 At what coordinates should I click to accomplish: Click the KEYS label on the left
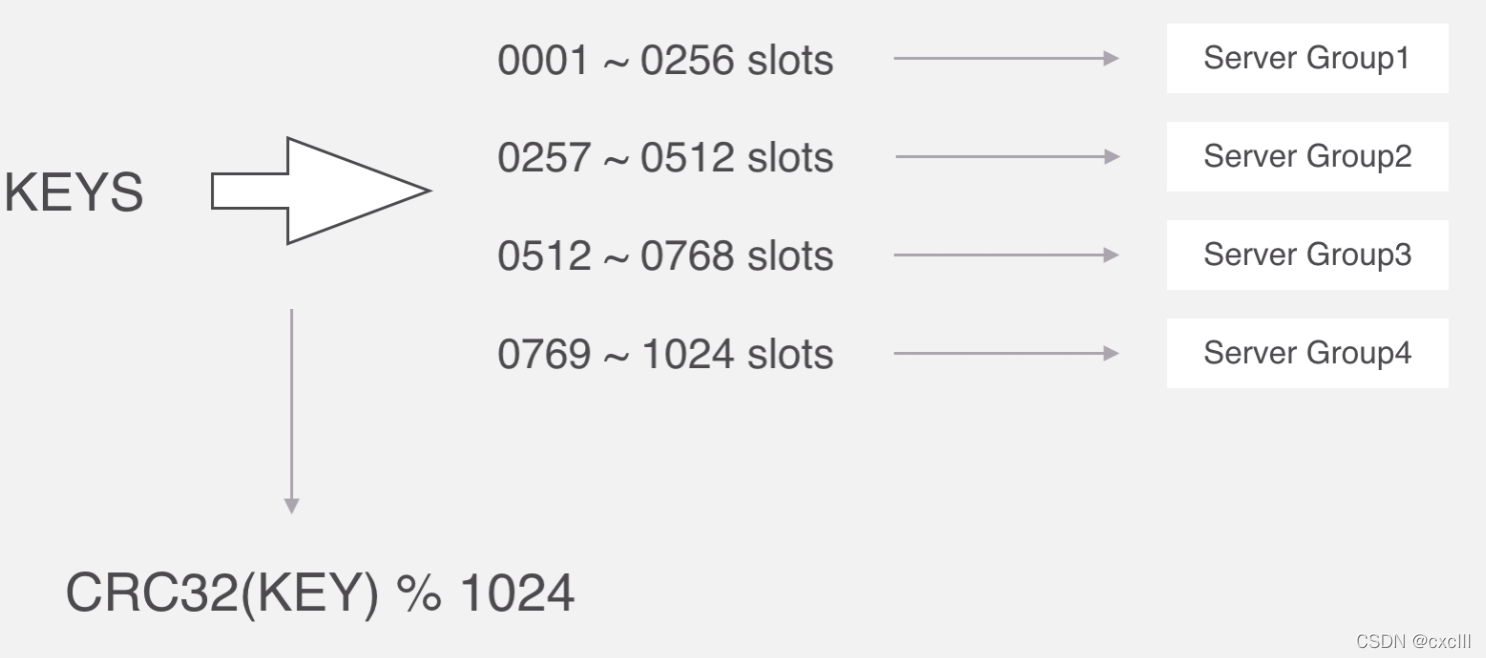coord(73,192)
